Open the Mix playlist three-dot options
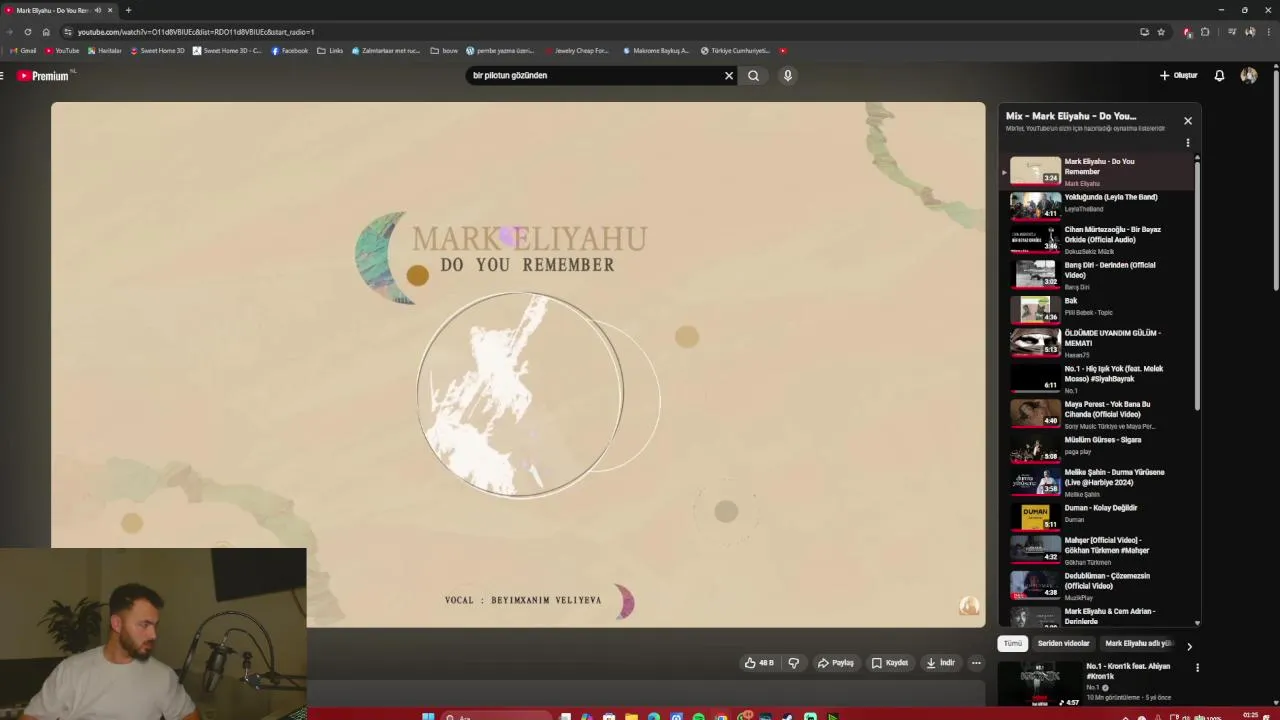This screenshot has width=1280, height=720. pos(1188,143)
